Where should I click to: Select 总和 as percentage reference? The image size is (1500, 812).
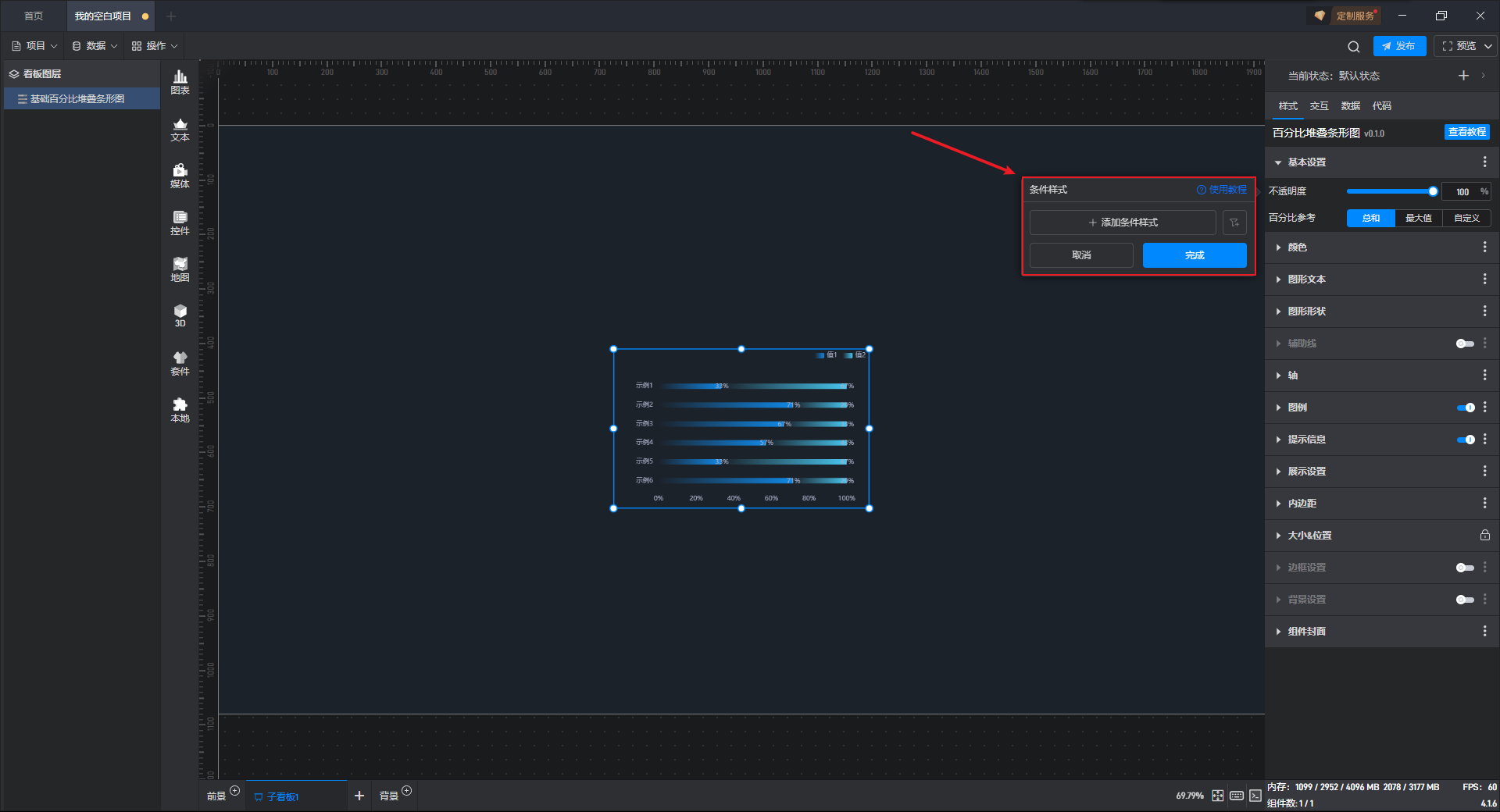click(x=1371, y=219)
